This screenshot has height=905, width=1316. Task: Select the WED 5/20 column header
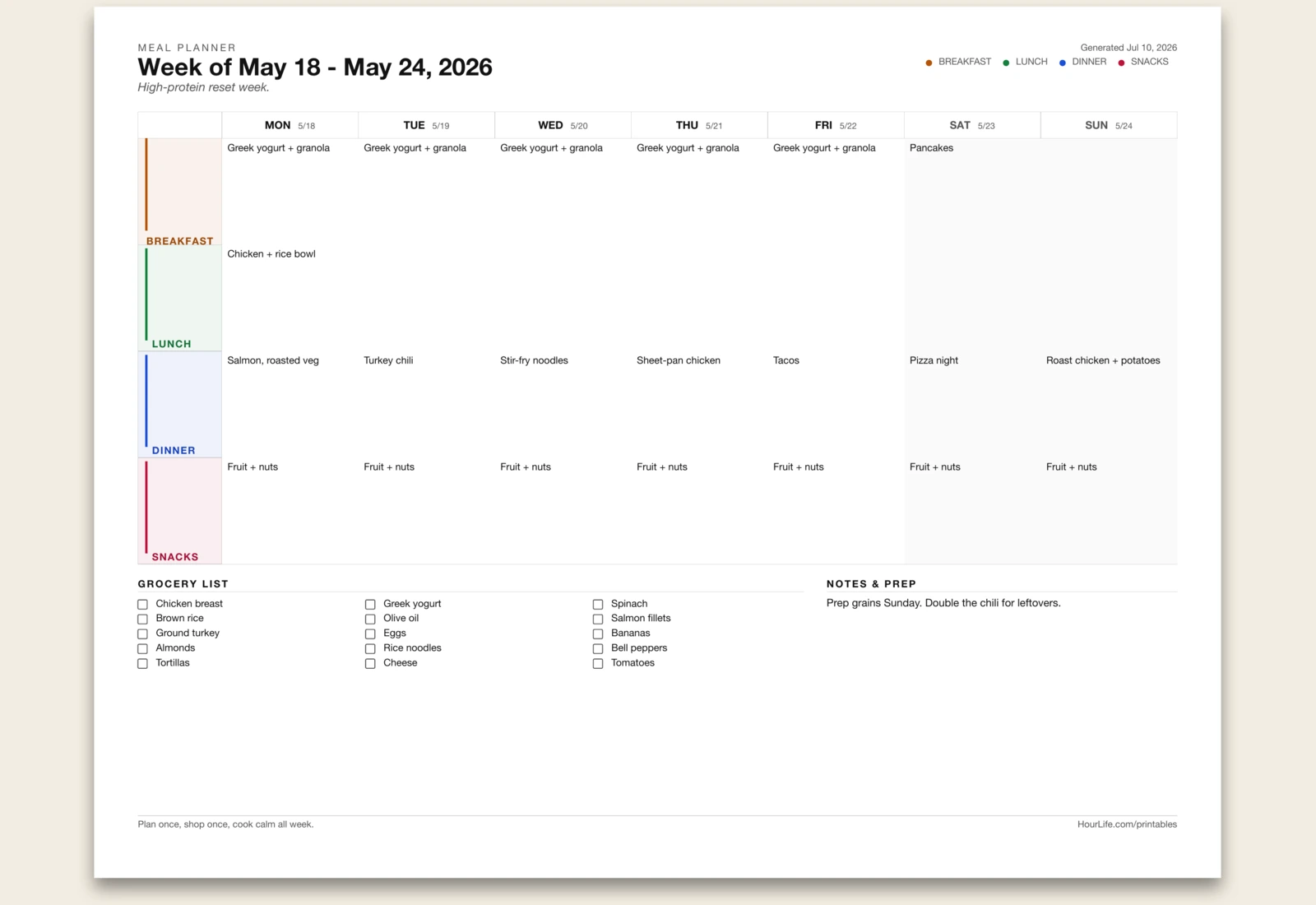click(563, 125)
